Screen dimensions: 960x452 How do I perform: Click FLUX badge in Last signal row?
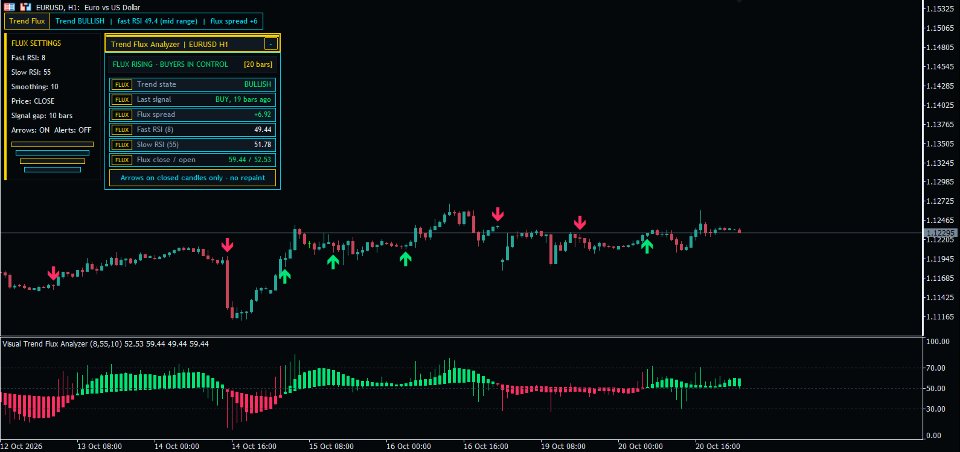[122, 99]
